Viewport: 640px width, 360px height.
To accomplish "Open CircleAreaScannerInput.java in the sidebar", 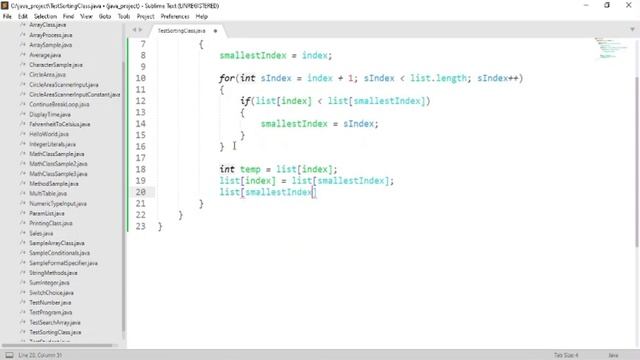I will click(x=64, y=84).
